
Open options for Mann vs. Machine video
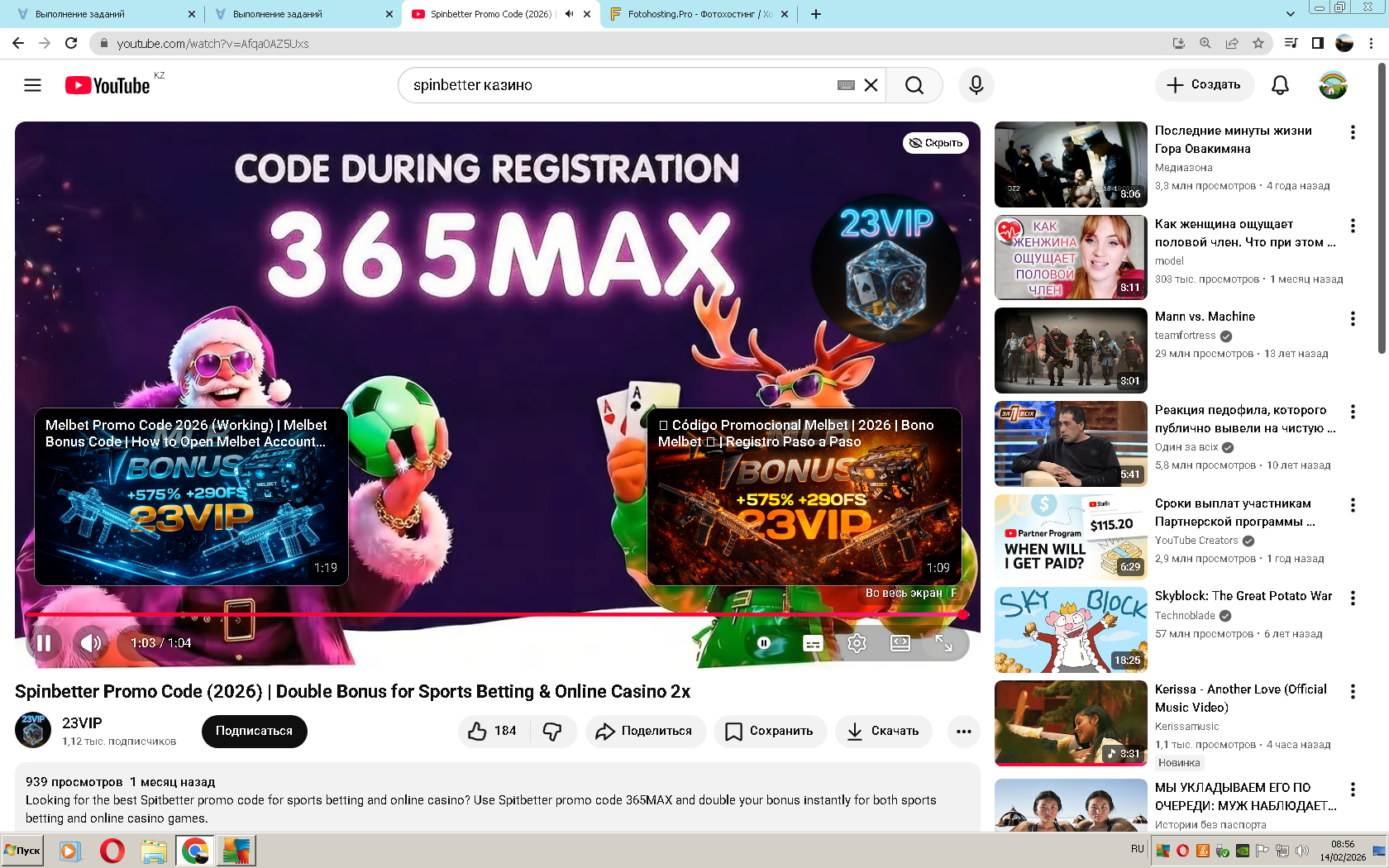click(1353, 318)
